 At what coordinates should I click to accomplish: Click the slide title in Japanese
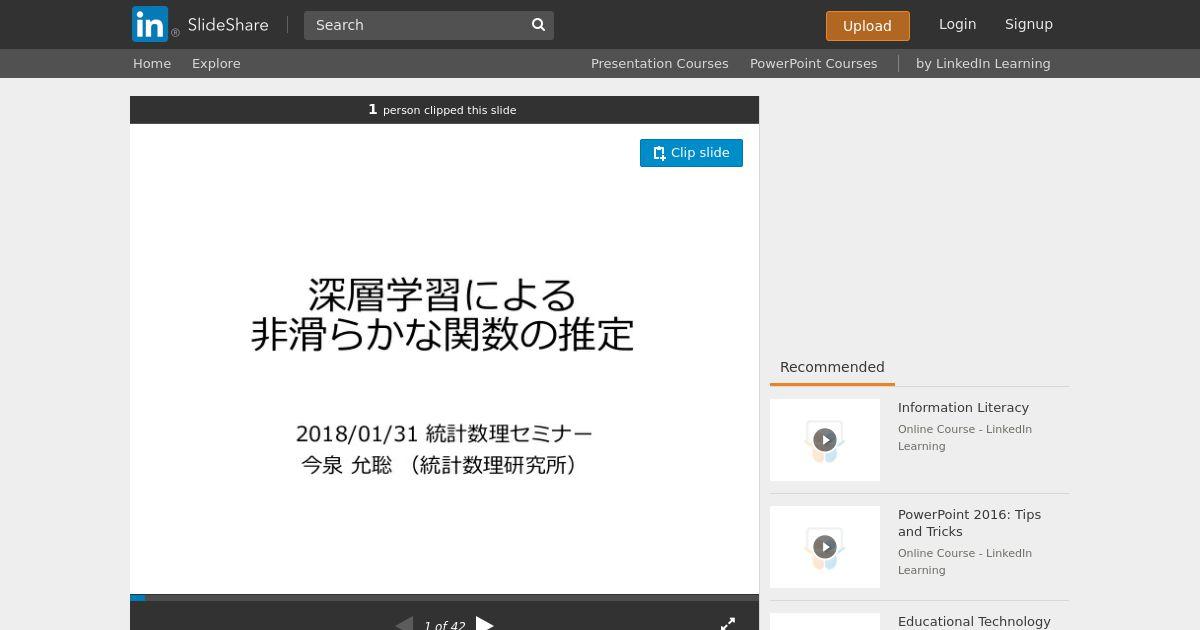443,314
